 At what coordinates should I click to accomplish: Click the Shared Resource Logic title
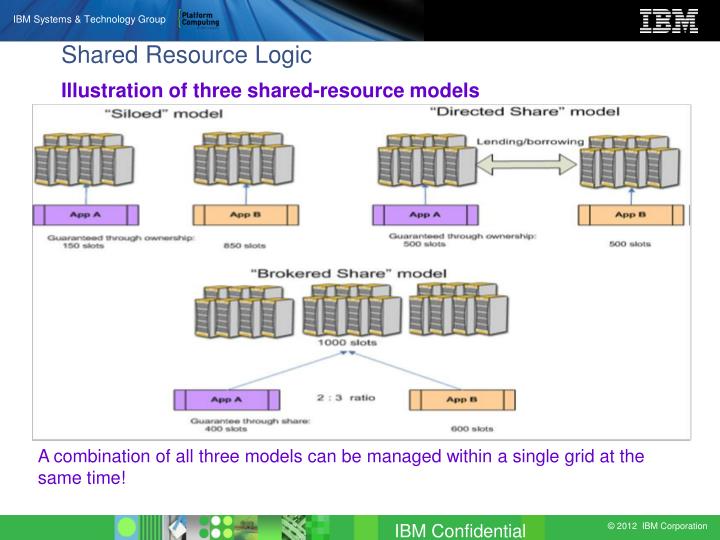(186, 55)
